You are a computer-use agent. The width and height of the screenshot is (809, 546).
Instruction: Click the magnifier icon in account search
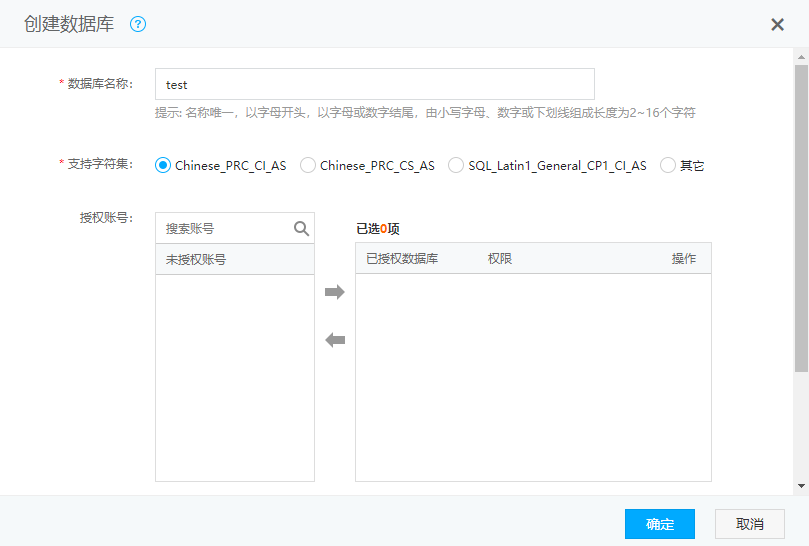click(x=301, y=228)
